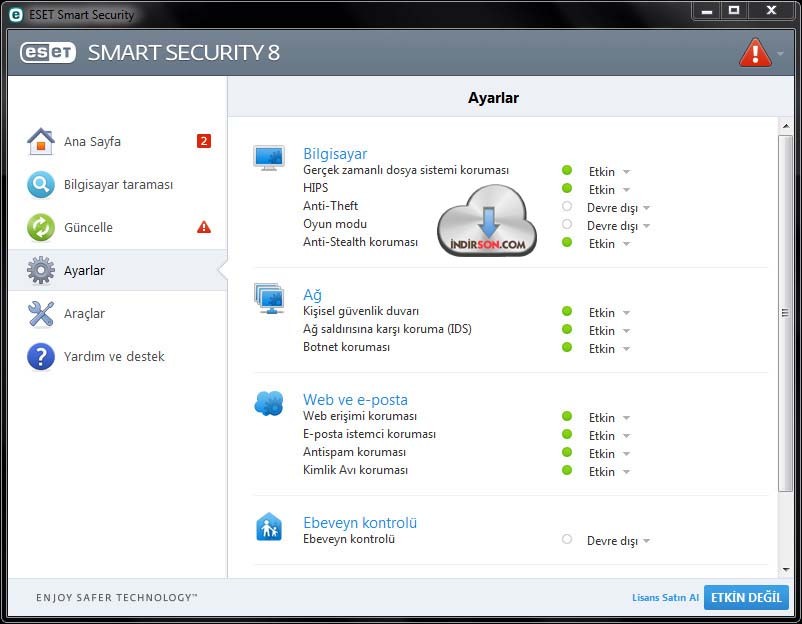Toggle the Oyun modu status circle

coord(567,224)
